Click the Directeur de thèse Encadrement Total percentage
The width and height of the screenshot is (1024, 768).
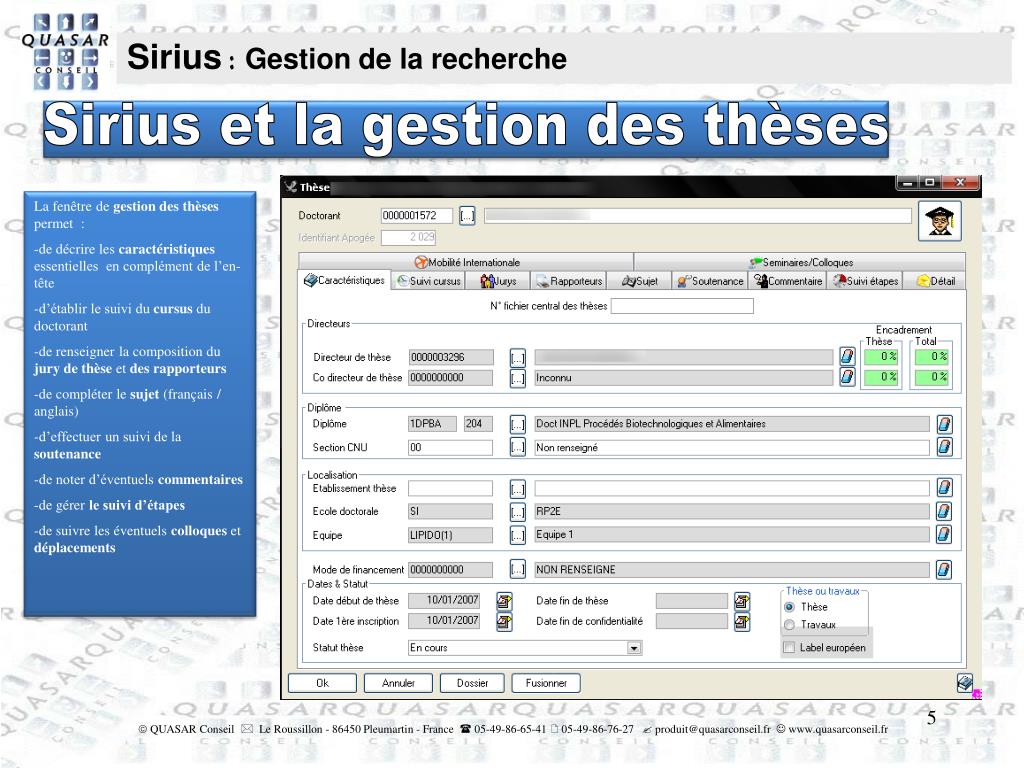tap(931, 357)
